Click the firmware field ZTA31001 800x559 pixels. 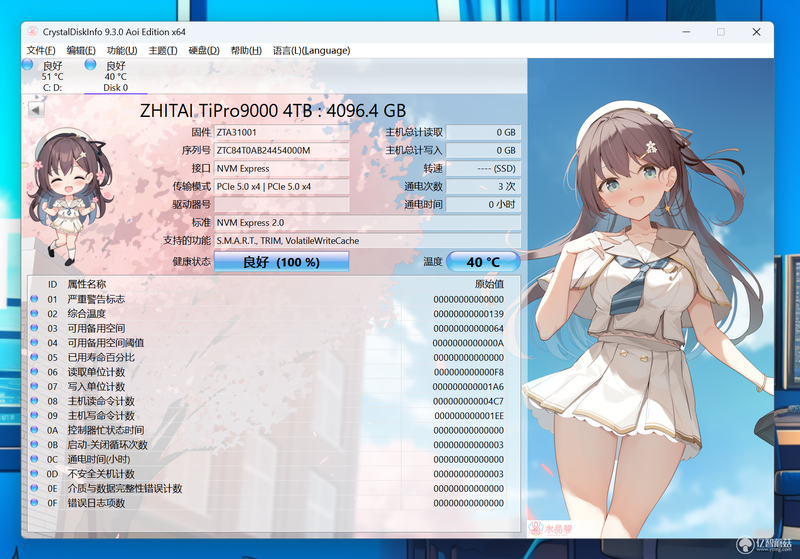tap(282, 133)
